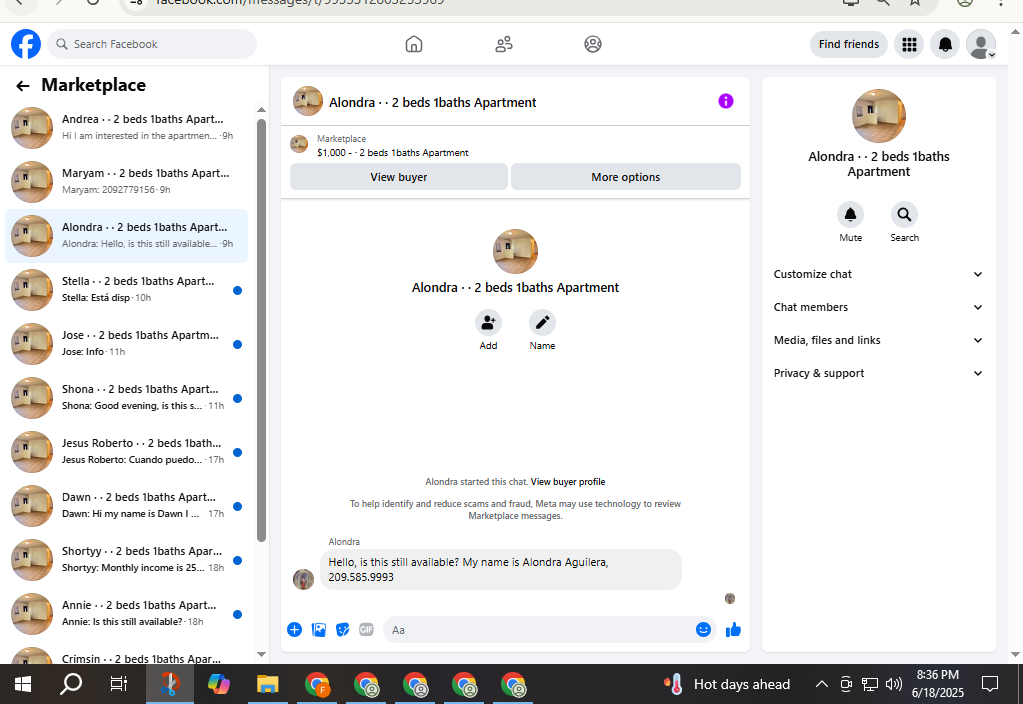
Task: Open Andrea's apartment conversation
Action: [x=127, y=128]
